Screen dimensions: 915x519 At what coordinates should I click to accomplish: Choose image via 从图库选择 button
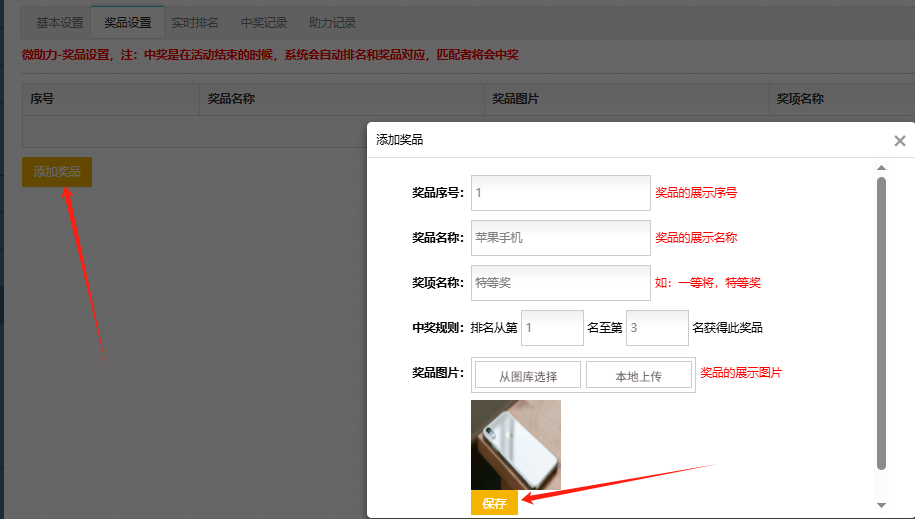click(528, 375)
